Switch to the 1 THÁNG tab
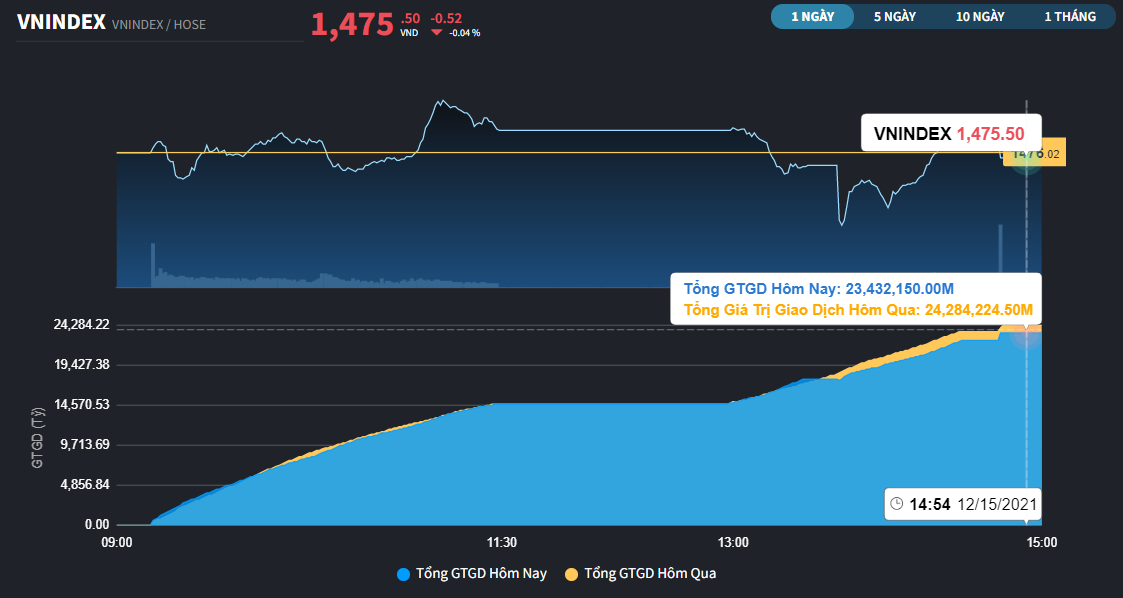The height and width of the screenshot is (598, 1123). point(1070,16)
